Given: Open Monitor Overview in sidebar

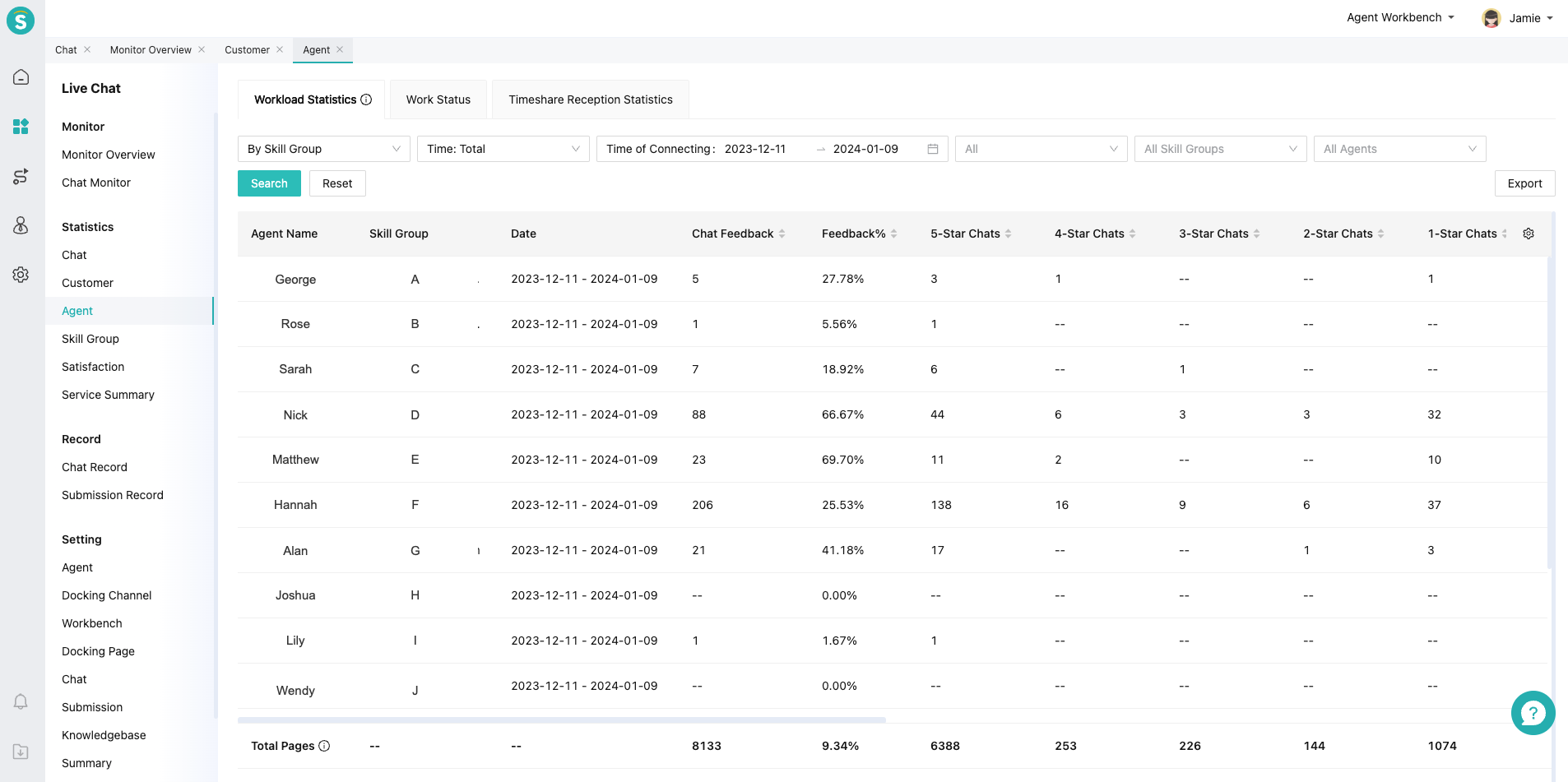Looking at the screenshot, I should pos(109,155).
